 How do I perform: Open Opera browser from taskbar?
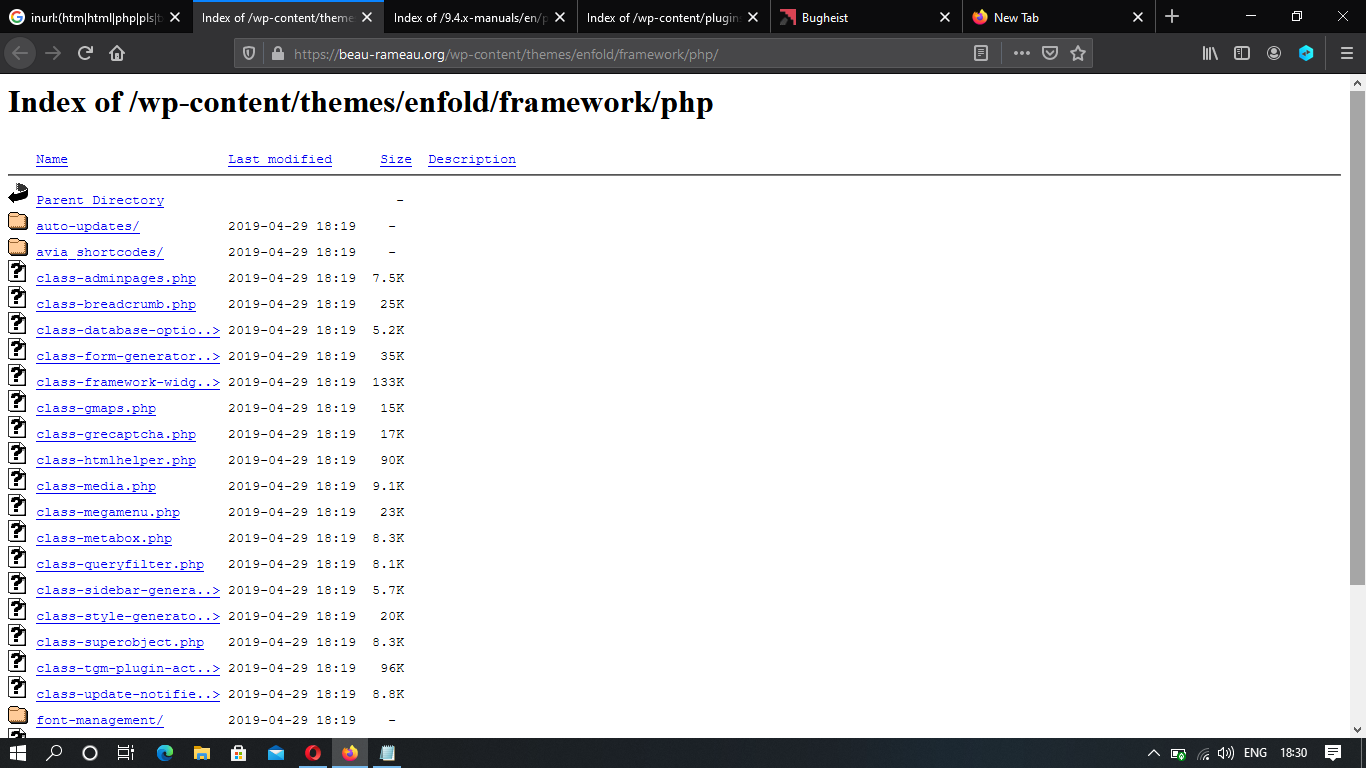313,753
